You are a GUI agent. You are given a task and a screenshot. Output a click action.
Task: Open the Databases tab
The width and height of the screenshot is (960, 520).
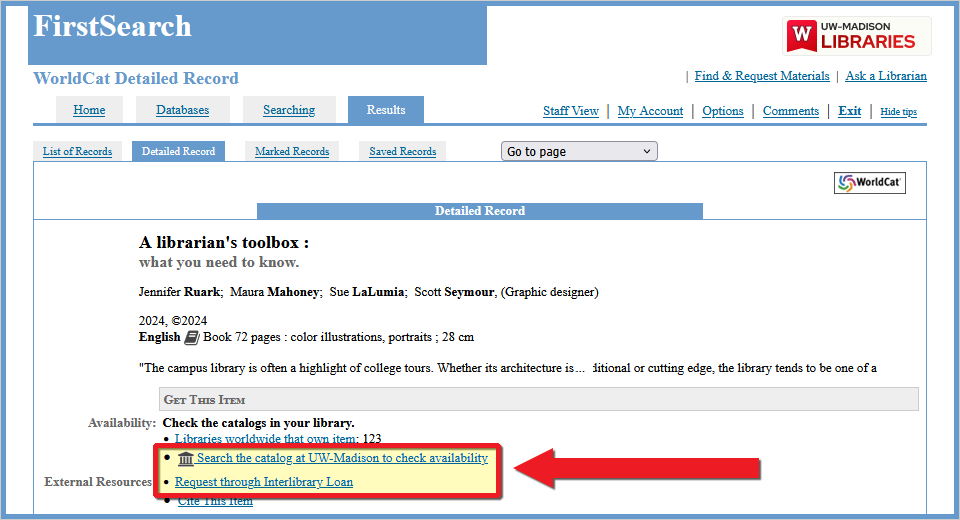click(182, 110)
